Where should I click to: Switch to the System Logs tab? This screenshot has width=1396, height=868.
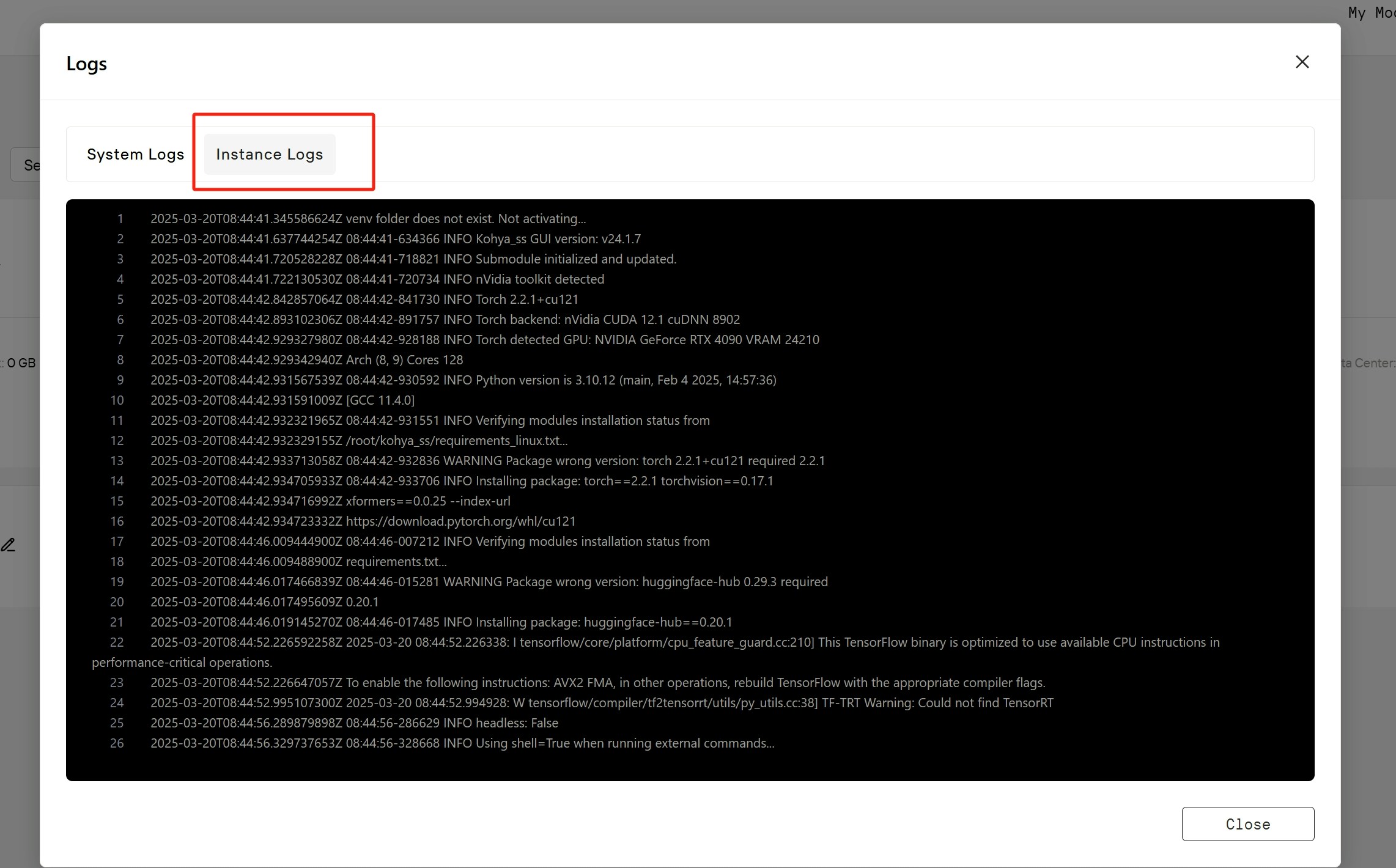point(135,154)
